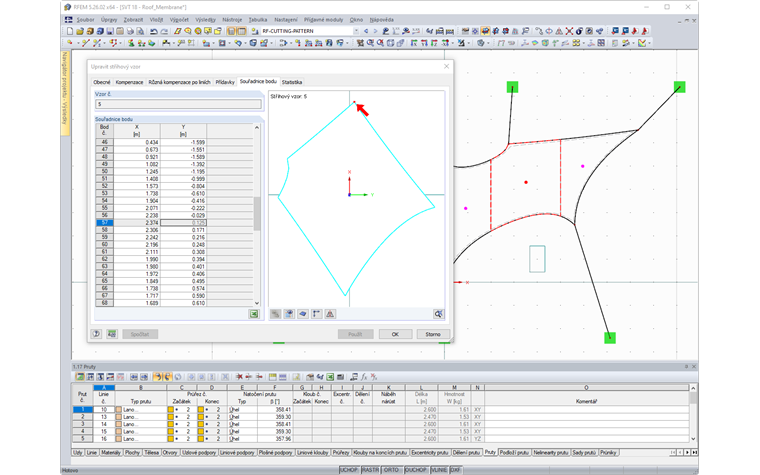Click the highlighted isometric view icon
This screenshot has height=475, width=760.
click(485, 31)
